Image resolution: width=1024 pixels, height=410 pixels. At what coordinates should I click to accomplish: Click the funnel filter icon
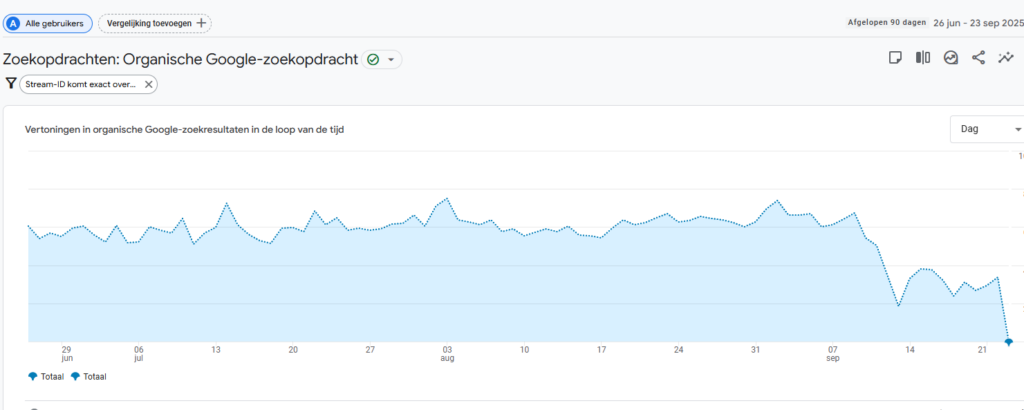tap(11, 84)
